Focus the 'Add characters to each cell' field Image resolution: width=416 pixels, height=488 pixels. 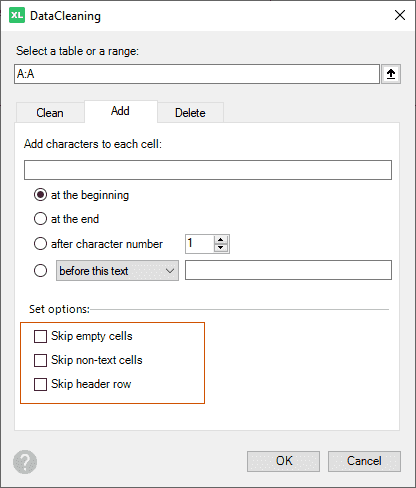208,170
